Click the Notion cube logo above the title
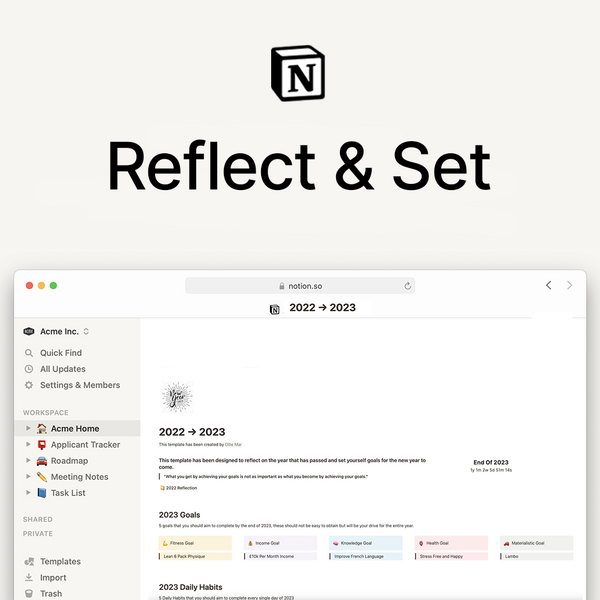Viewport: 600px width, 600px height. pyautogui.click(x=298, y=73)
